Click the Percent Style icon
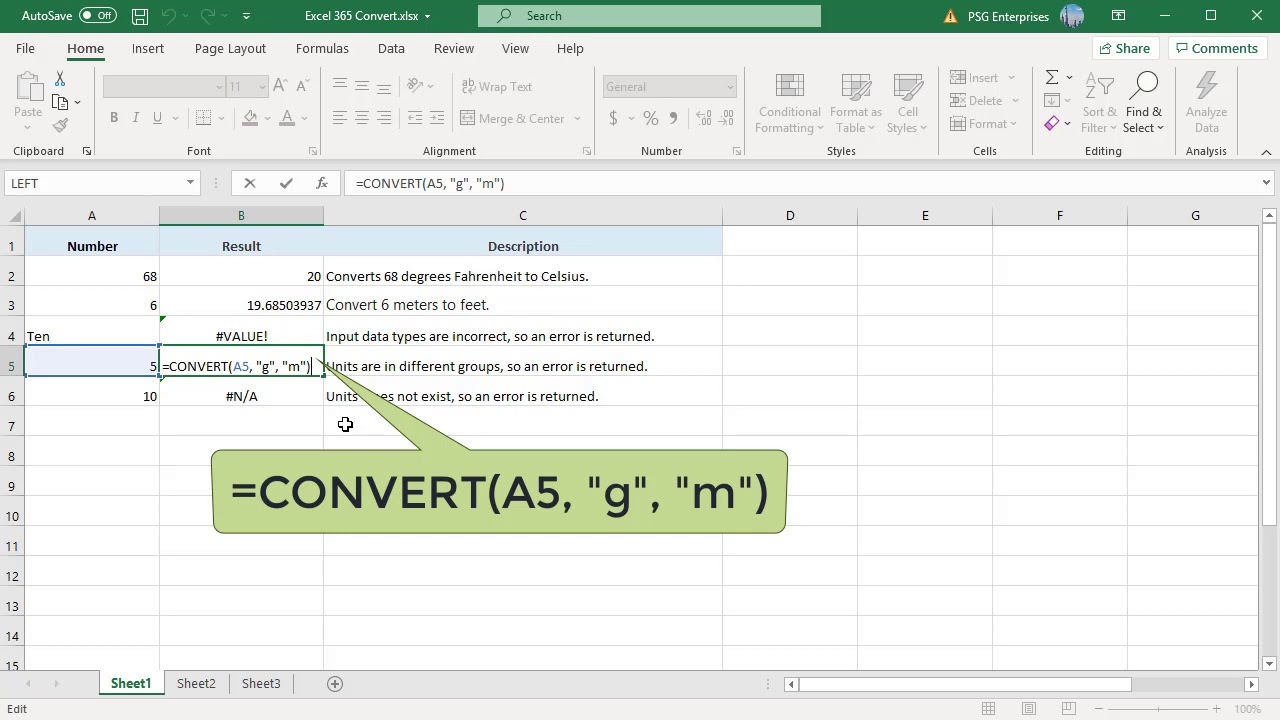The height and width of the screenshot is (720, 1280). [x=651, y=118]
